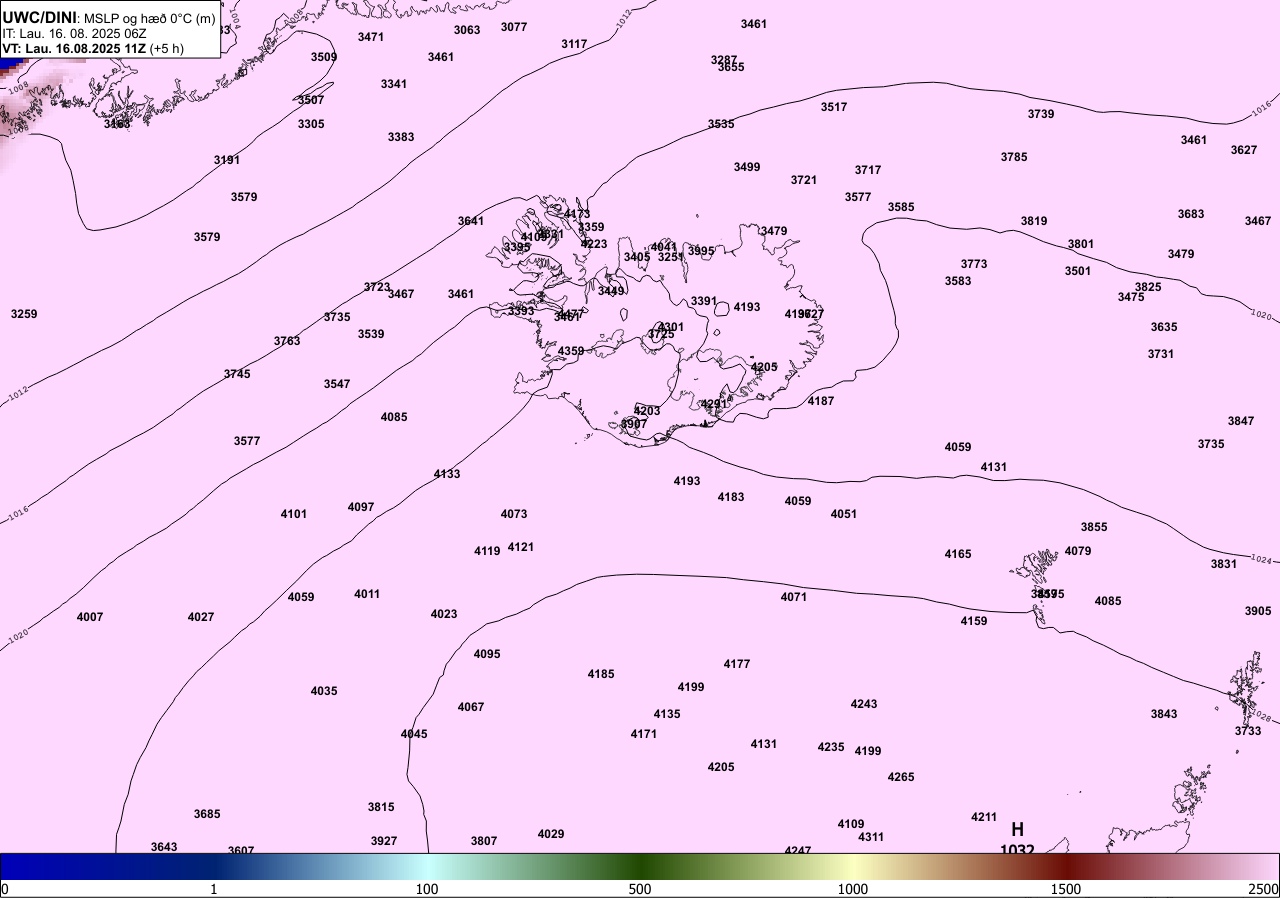Click the 3383 height value

[x=401, y=137]
